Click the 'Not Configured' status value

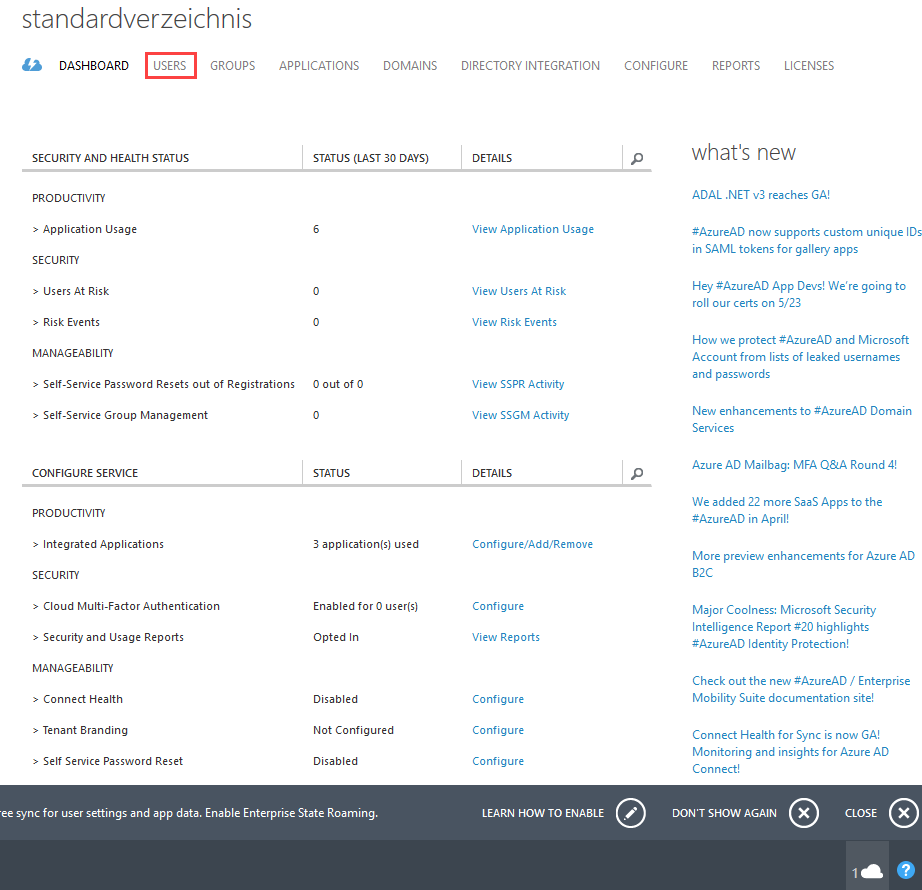click(x=353, y=730)
